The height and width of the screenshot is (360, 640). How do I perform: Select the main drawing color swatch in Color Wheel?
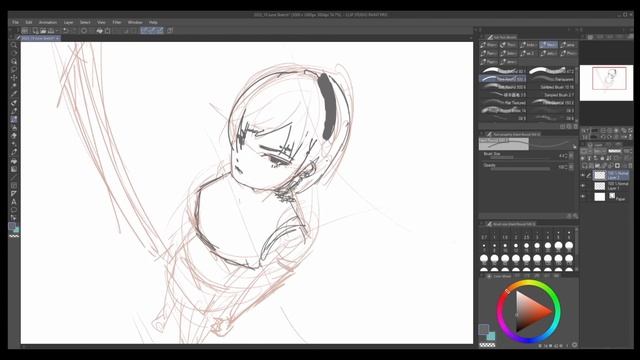pyautogui.click(x=483, y=329)
